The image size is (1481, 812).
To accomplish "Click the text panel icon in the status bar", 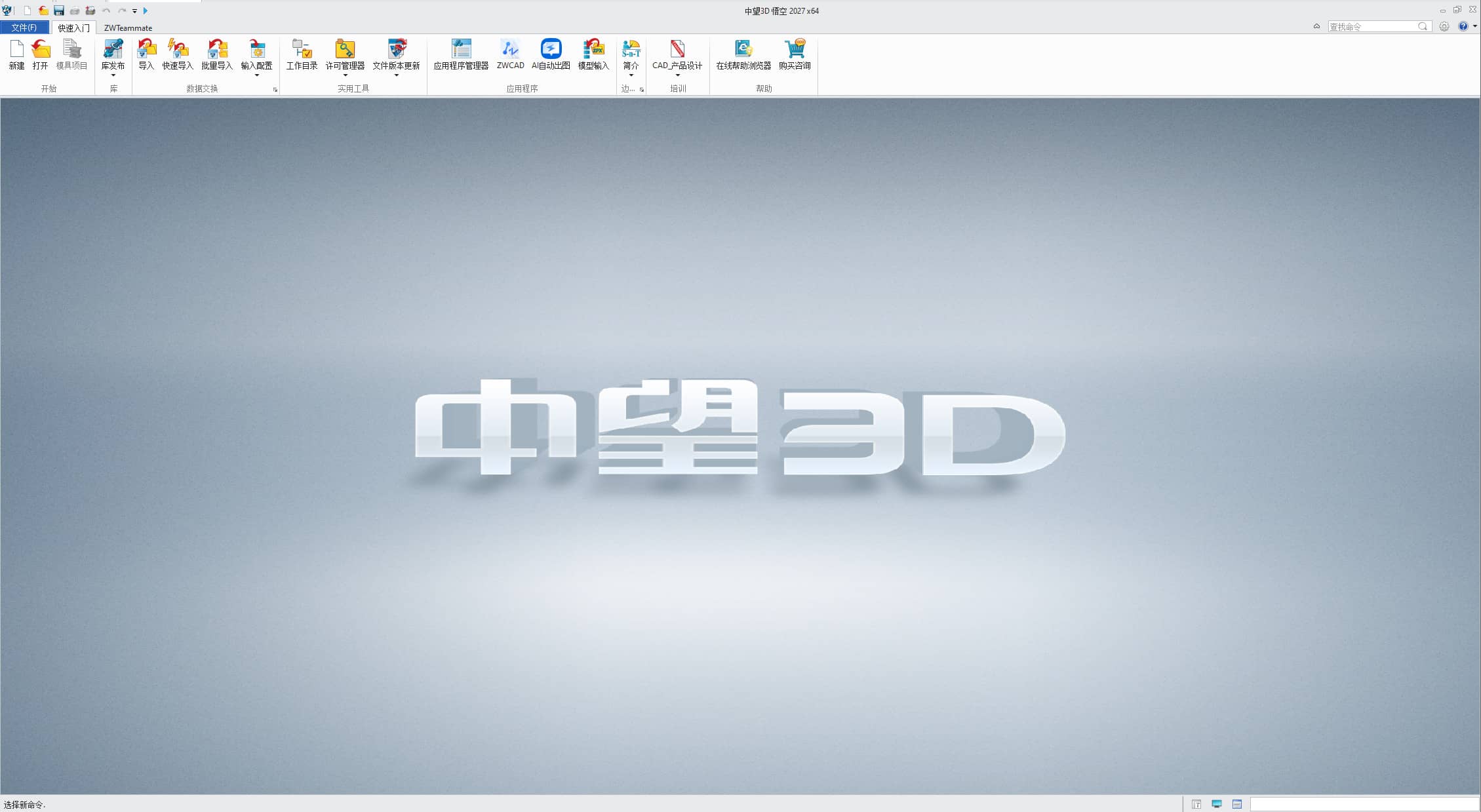I will [x=1196, y=804].
